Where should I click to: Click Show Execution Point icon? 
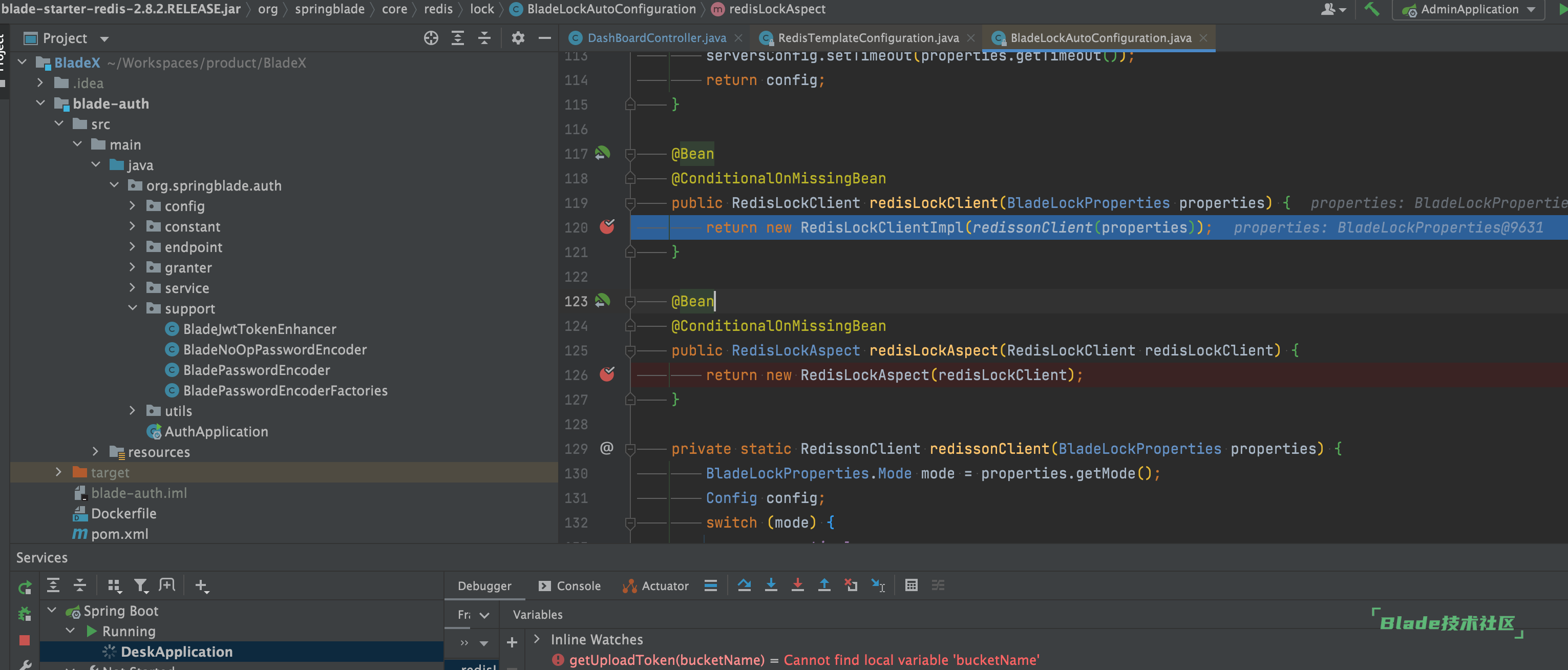pyautogui.click(x=744, y=585)
